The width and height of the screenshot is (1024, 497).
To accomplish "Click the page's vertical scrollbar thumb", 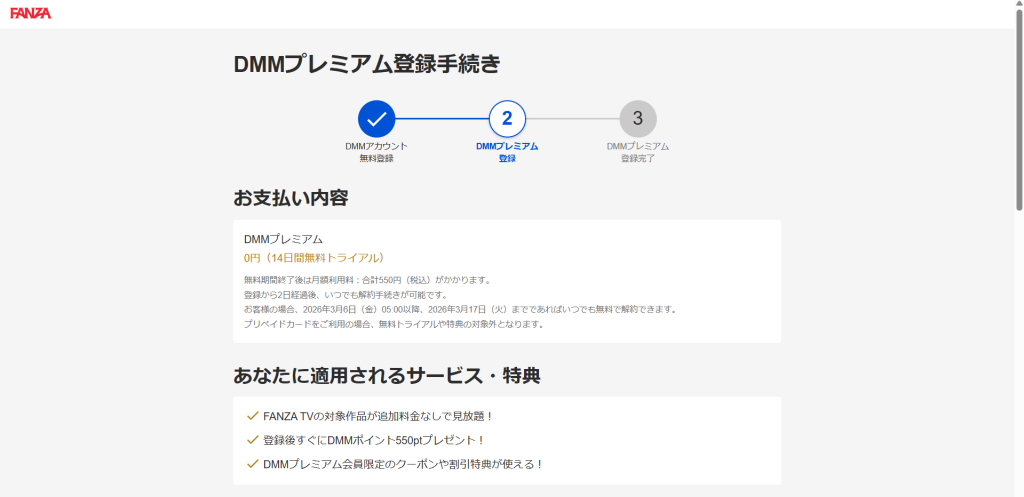I will click(1018, 110).
